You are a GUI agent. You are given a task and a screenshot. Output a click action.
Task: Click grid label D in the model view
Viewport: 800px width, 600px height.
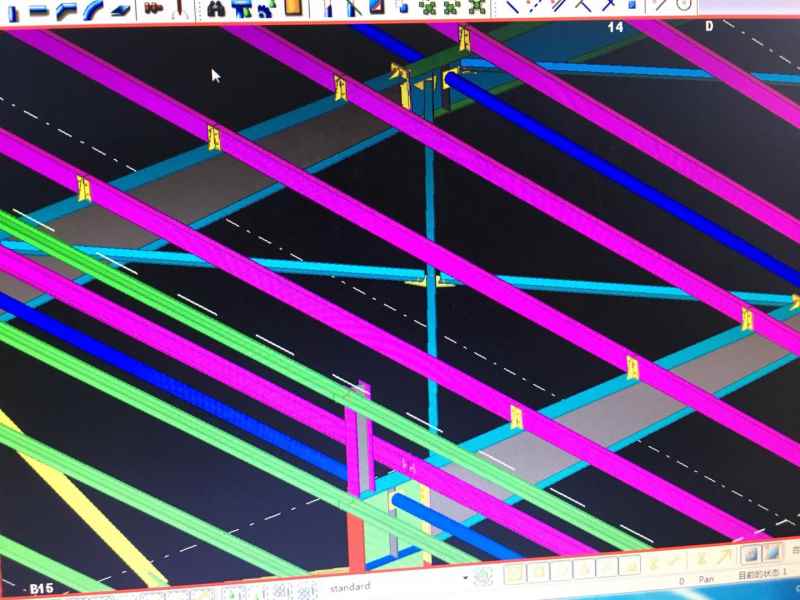click(x=709, y=26)
